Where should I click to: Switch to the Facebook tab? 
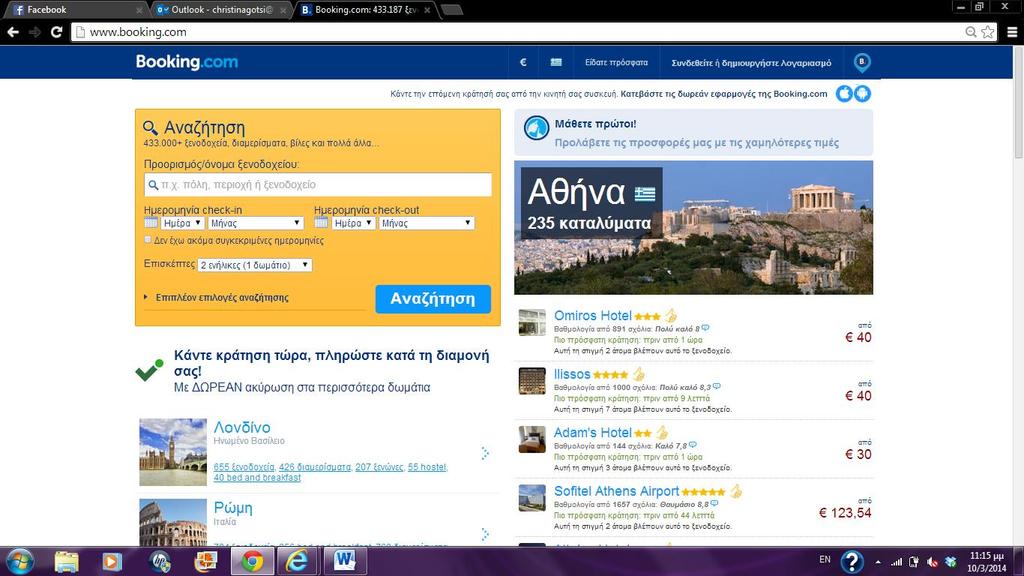(x=75, y=10)
